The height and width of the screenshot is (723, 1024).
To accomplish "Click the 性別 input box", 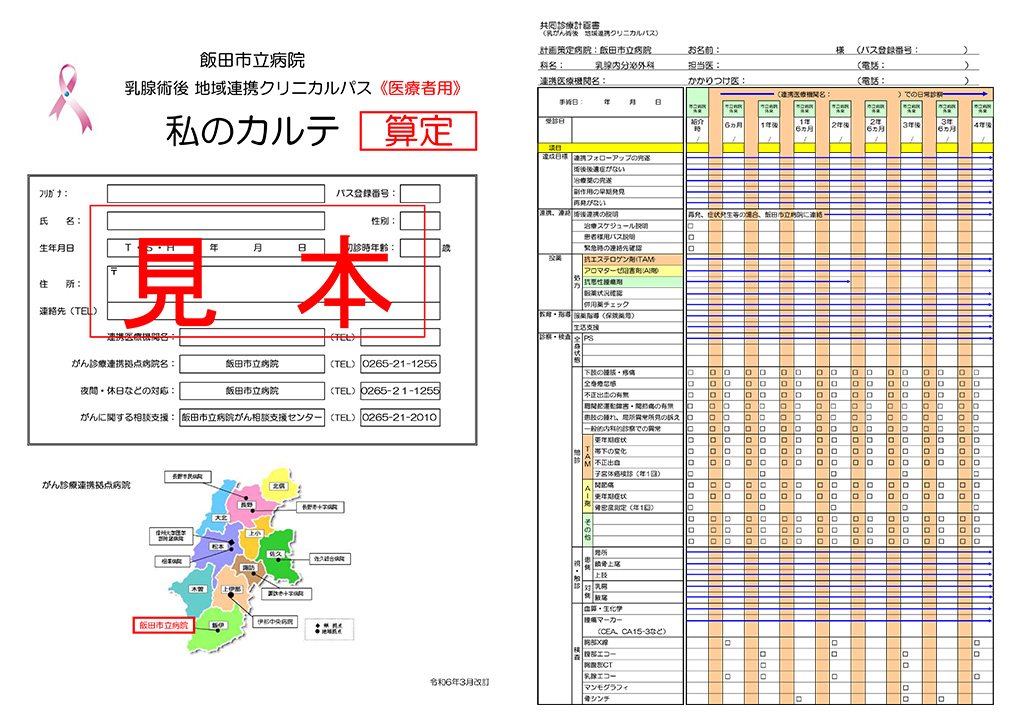I will (420, 221).
